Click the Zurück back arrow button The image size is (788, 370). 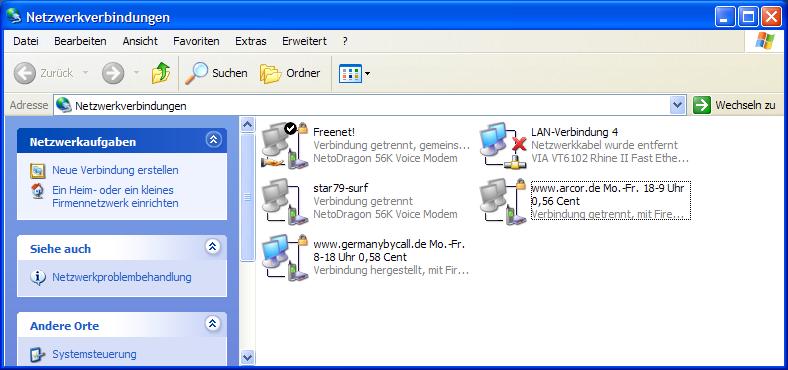click(x=25, y=73)
